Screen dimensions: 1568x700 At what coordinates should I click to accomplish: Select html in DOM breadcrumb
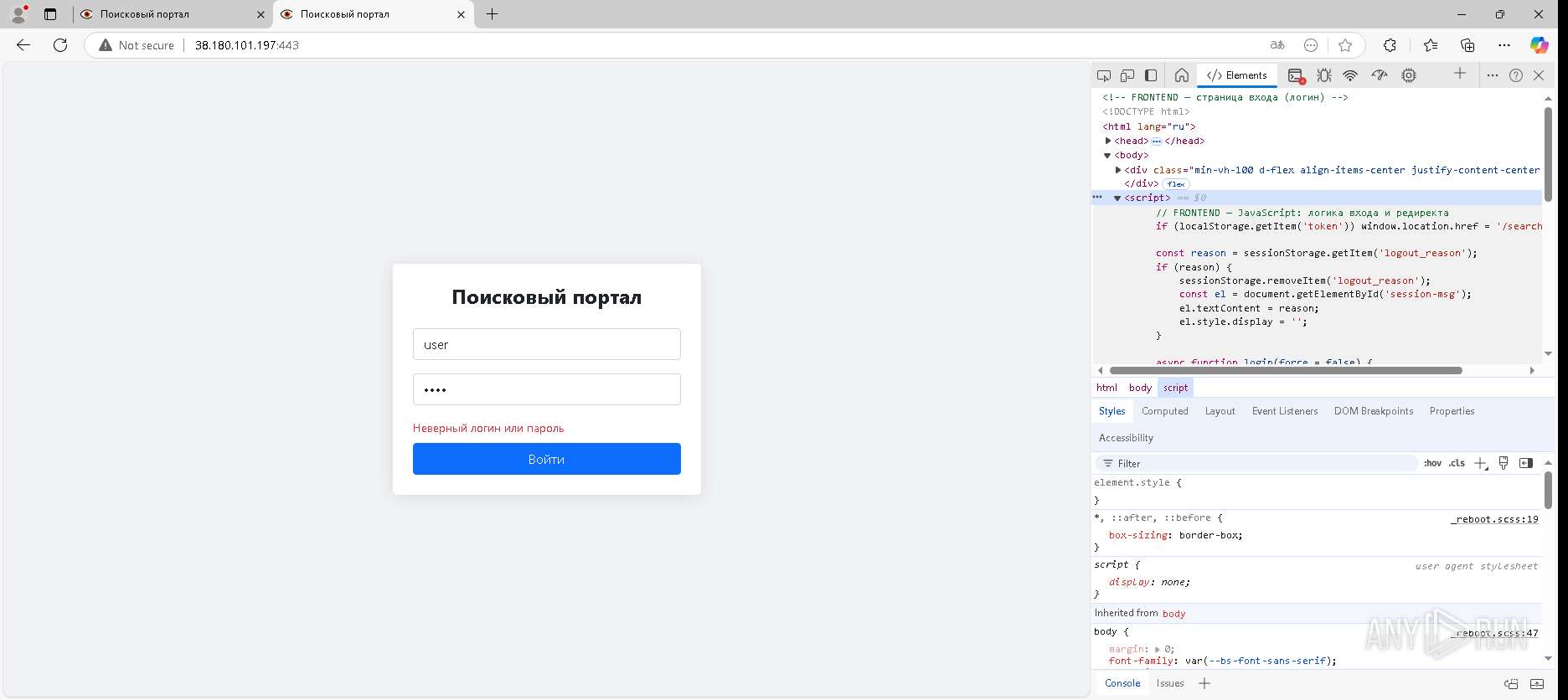tap(1106, 388)
